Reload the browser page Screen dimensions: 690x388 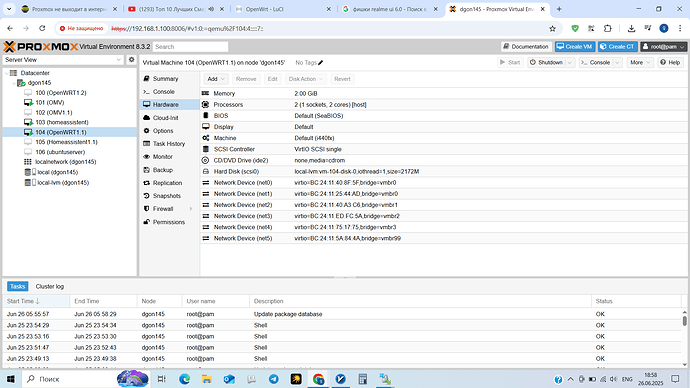click(x=42, y=29)
